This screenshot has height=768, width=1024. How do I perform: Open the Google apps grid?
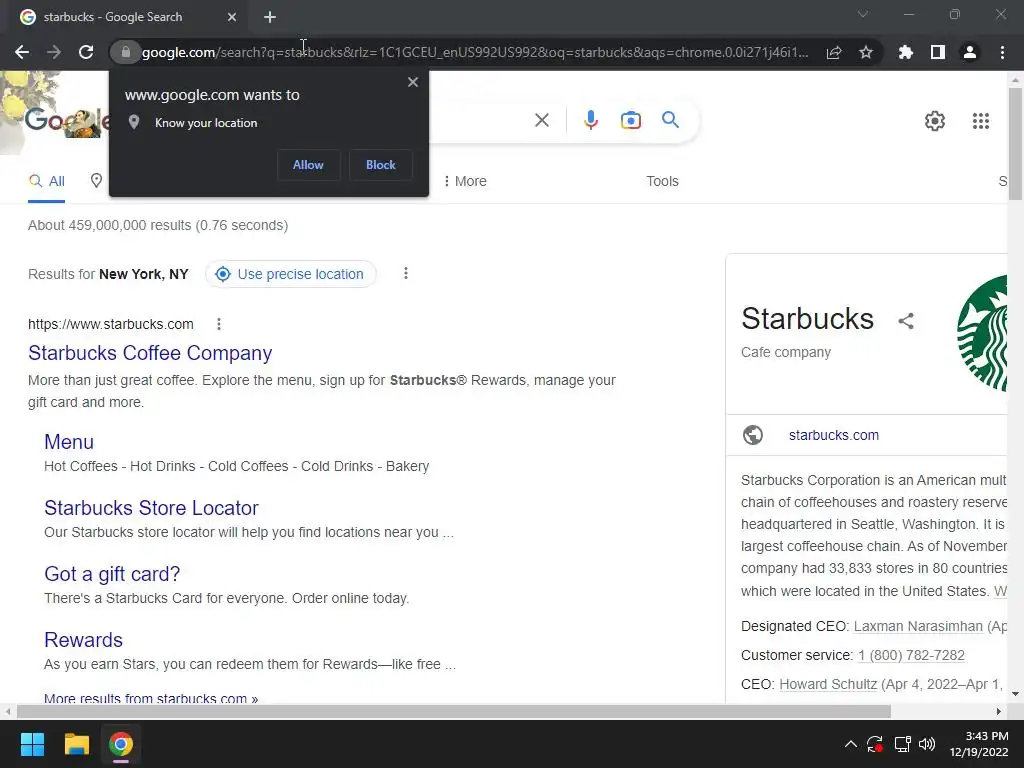pyautogui.click(x=981, y=121)
